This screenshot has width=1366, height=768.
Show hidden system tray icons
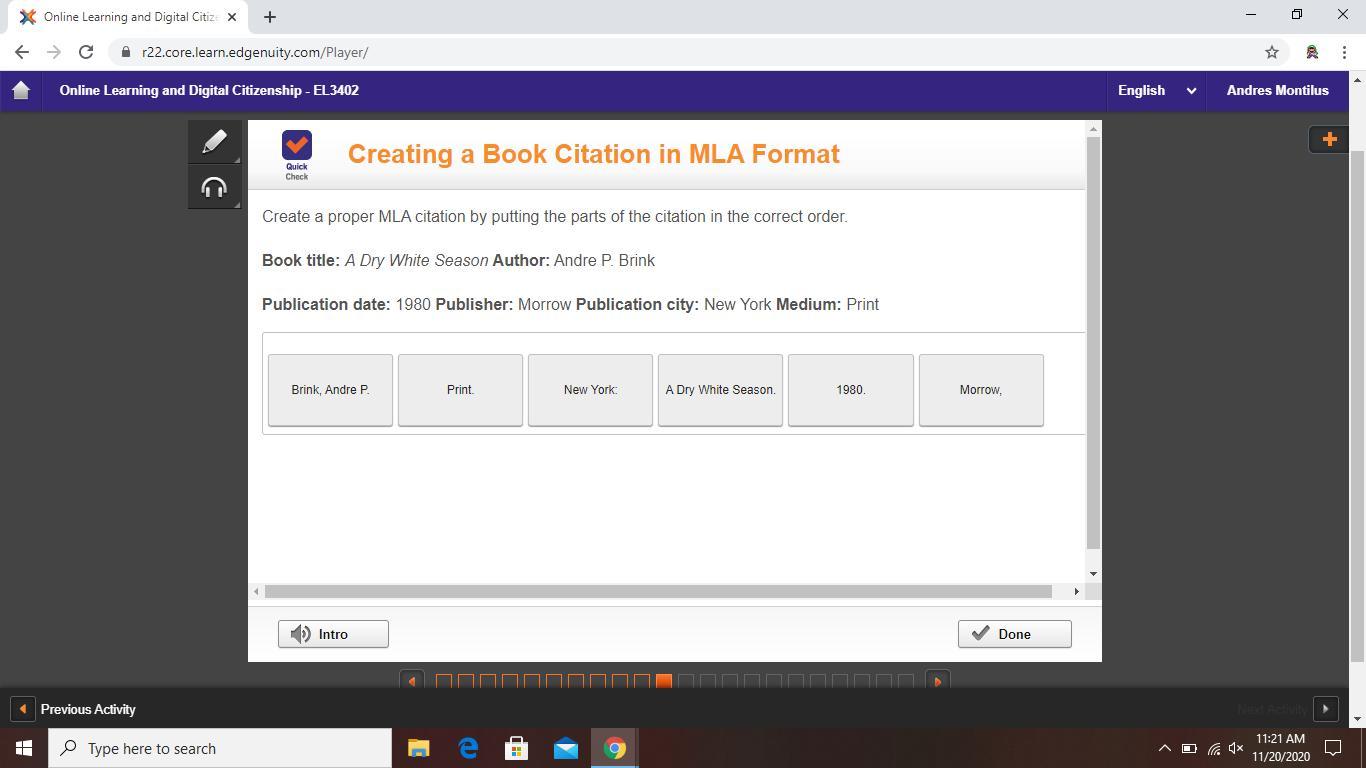(x=1164, y=748)
